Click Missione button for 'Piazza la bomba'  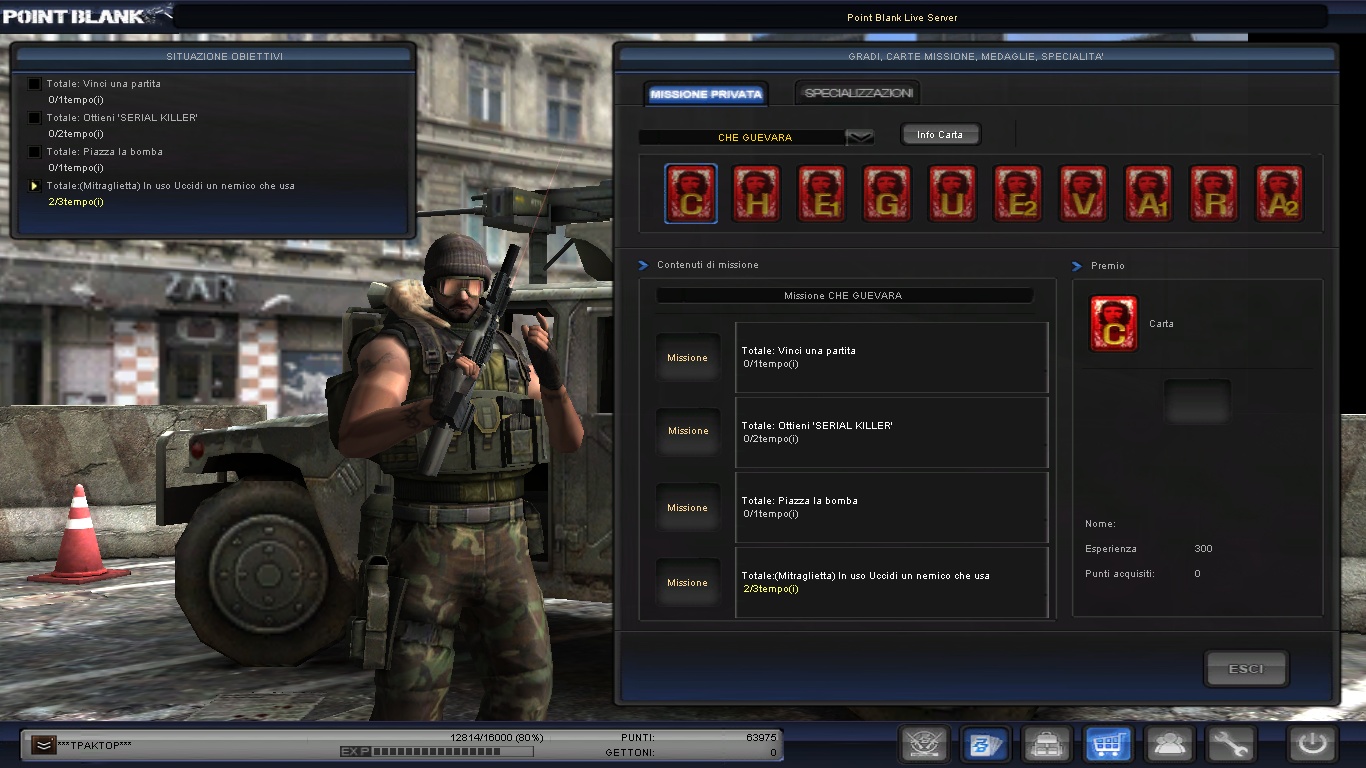click(x=688, y=508)
